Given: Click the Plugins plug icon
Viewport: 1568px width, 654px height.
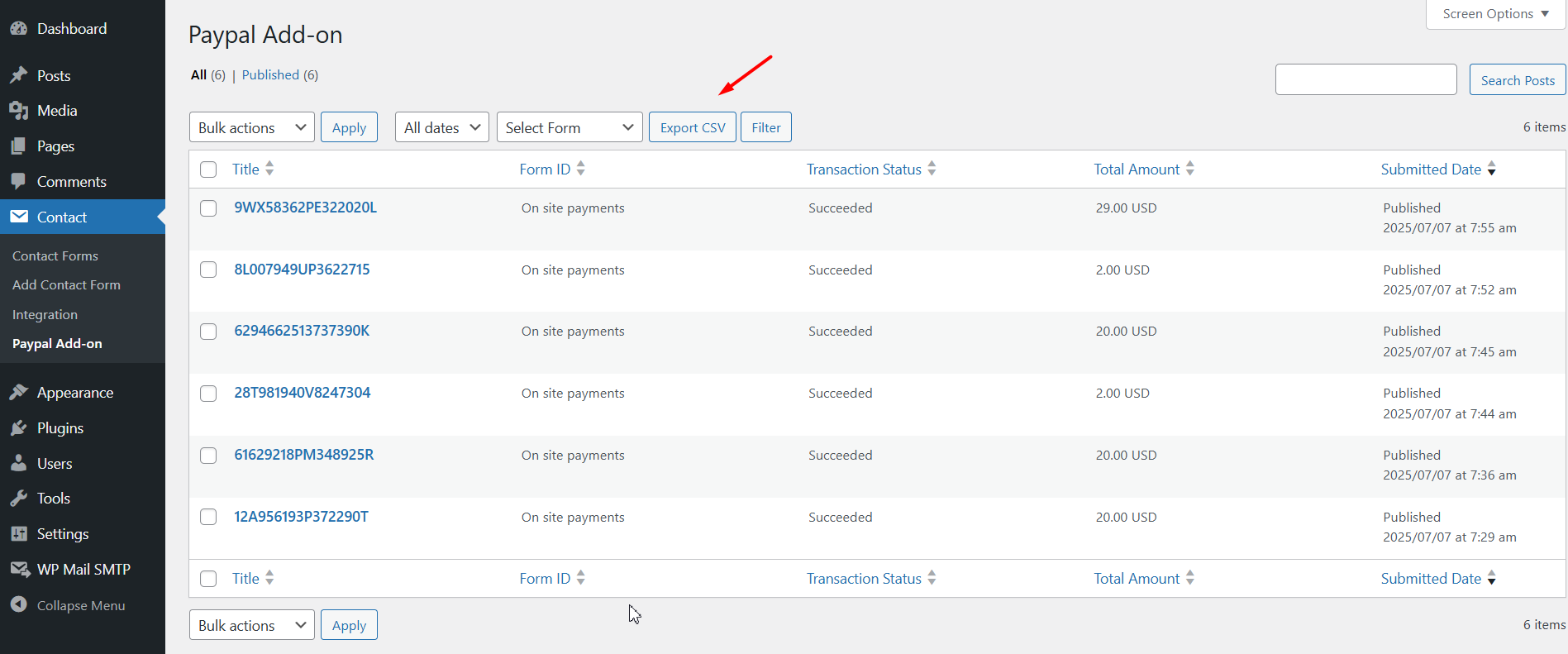Looking at the screenshot, I should click(x=19, y=428).
